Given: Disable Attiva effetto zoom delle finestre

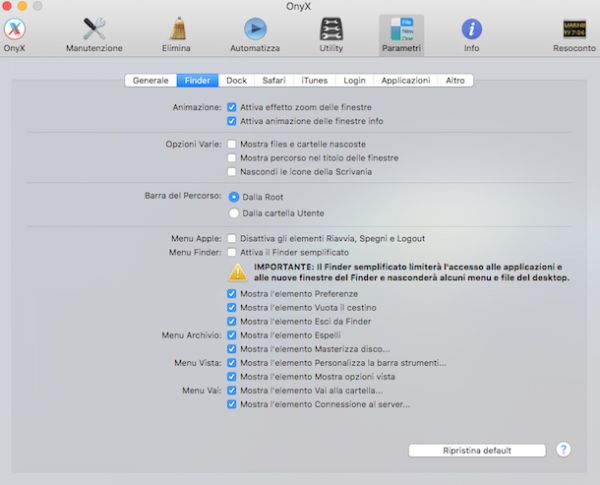Looking at the screenshot, I should (x=232, y=107).
